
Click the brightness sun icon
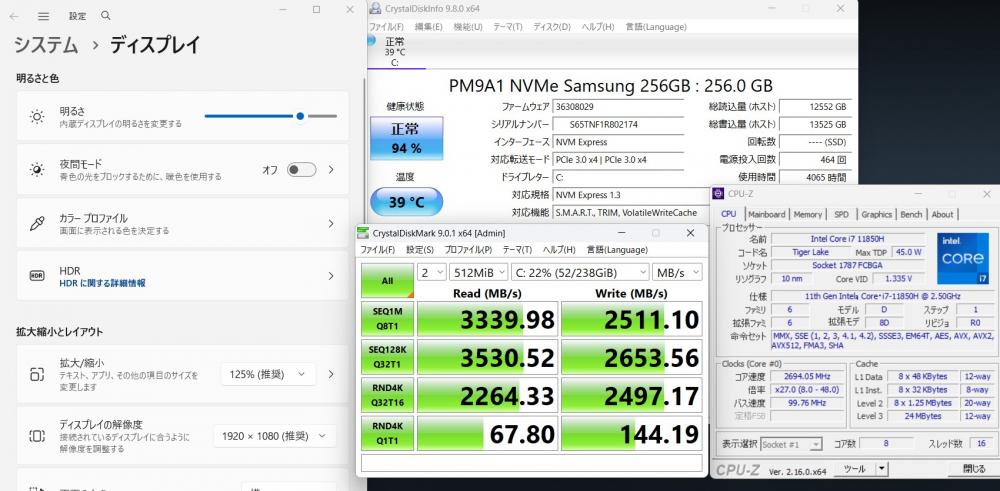pos(37,117)
